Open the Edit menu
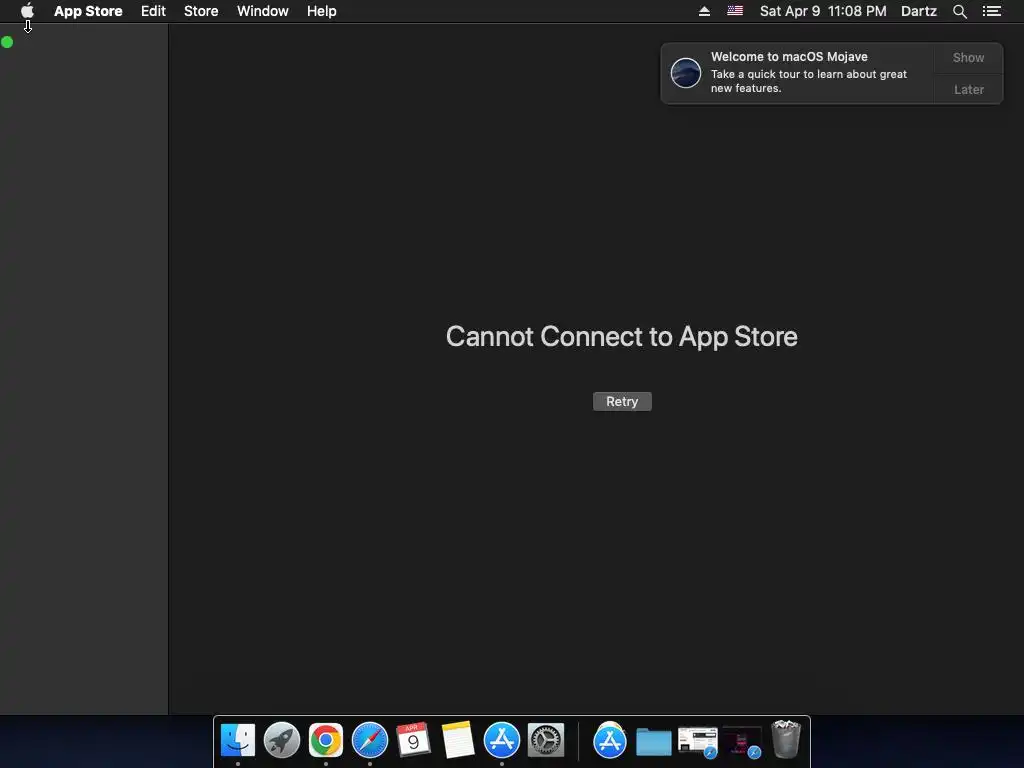Screen dimensions: 1024x768 coord(153,11)
